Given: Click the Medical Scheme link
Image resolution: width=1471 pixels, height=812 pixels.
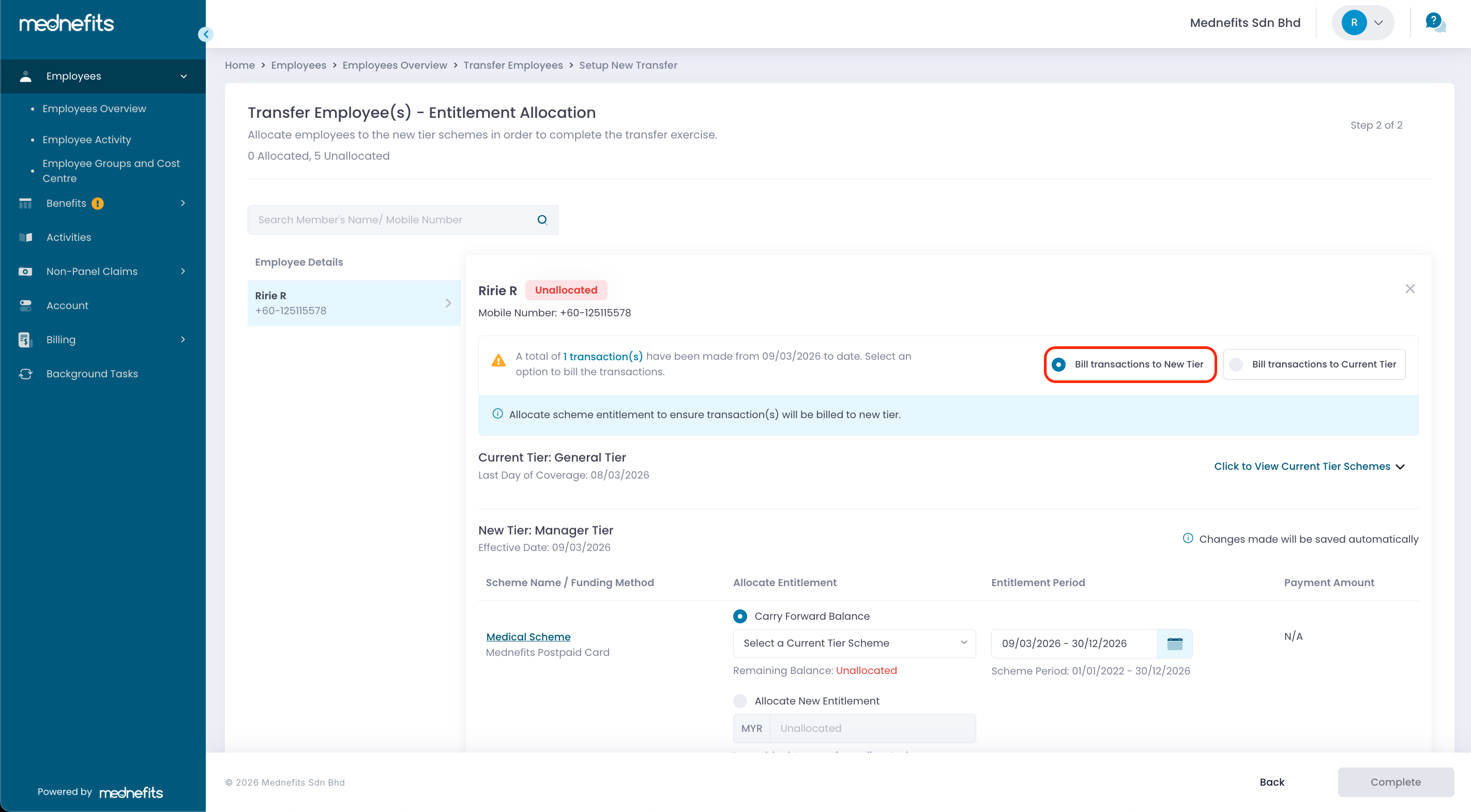Looking at the screenshot, I should click(x=527, y=636).
